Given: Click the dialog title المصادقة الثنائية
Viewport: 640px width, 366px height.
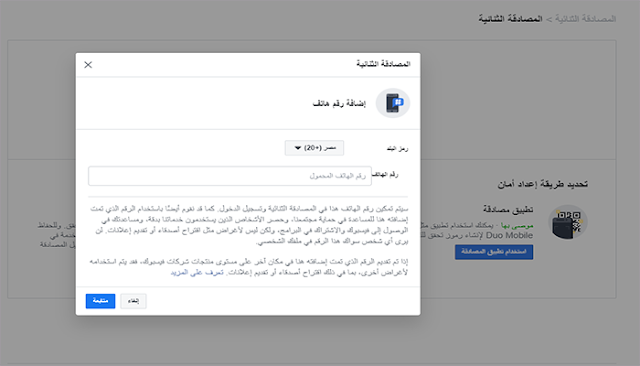Looking at the screenshot, I should pos(383,64).
